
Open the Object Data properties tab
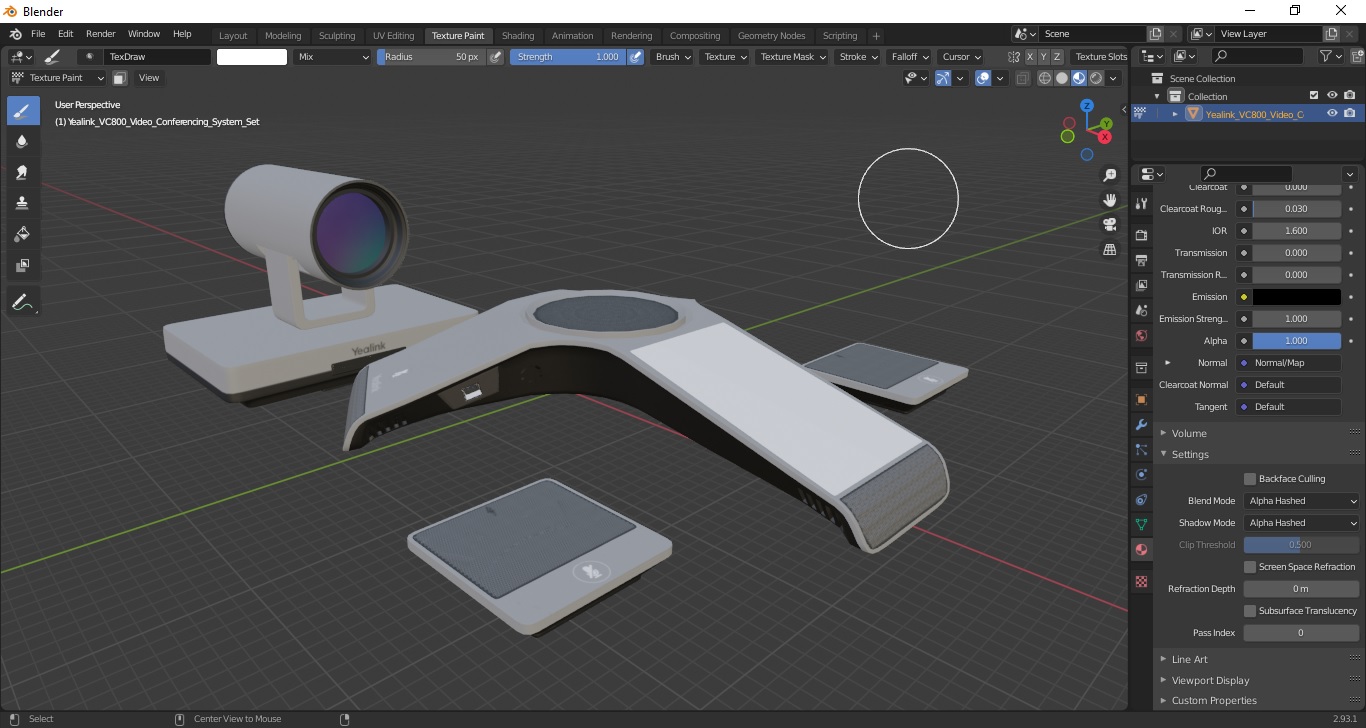1141,524
